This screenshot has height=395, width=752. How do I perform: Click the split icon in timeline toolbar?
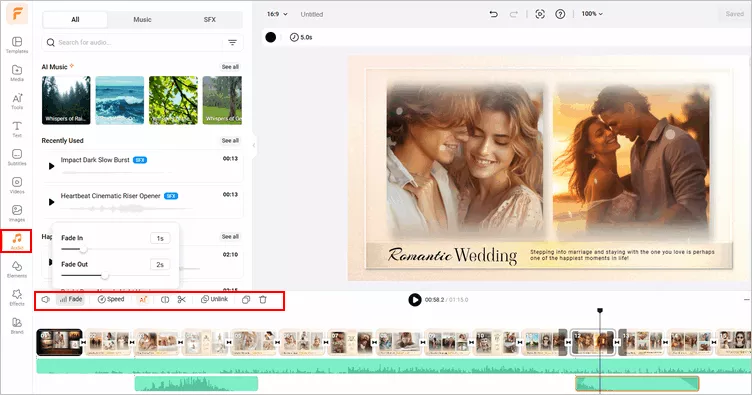[164, 299]
